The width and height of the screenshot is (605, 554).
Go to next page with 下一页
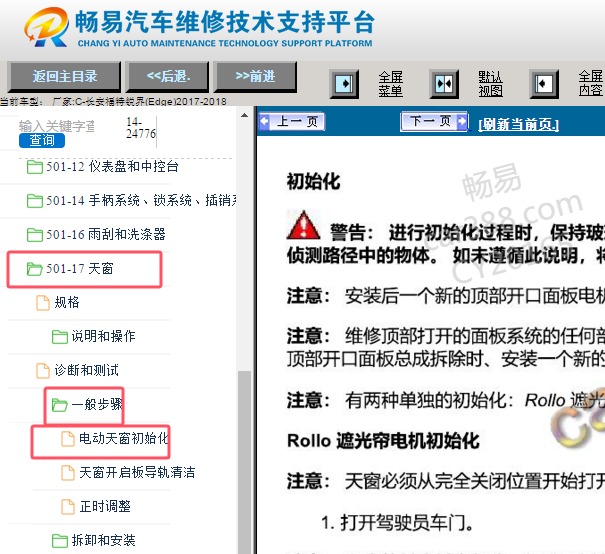pyautogui.click(x=434, y=122)
